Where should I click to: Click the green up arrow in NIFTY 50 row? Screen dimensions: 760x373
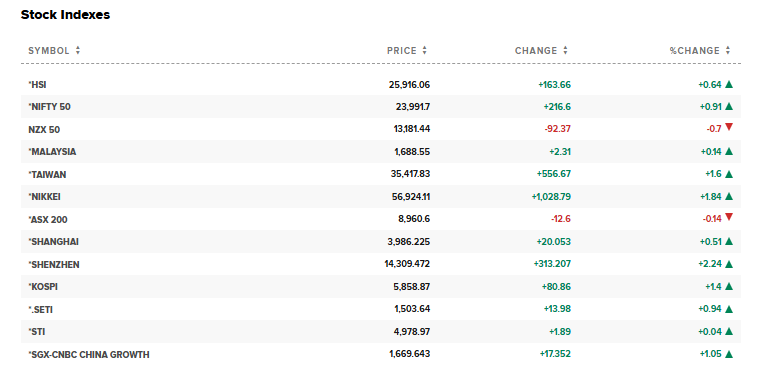[x=728, y=107]
